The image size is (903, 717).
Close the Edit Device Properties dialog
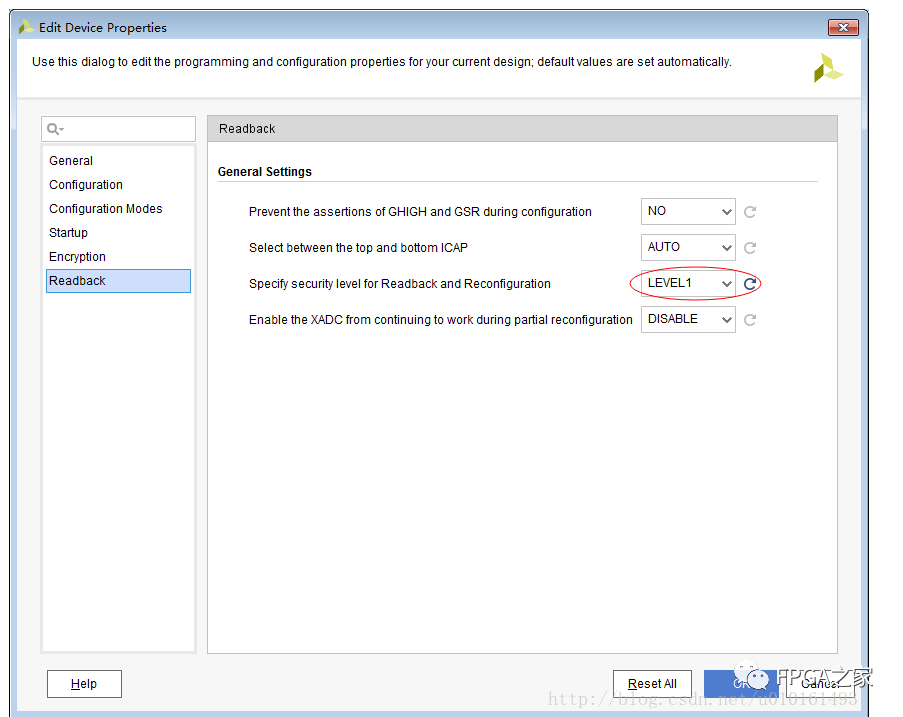pos(844,28)
